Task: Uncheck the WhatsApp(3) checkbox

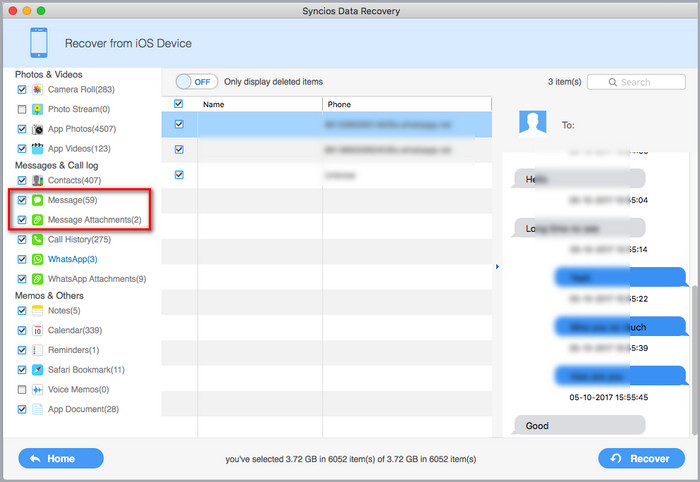Action: [x=21, y=259]
